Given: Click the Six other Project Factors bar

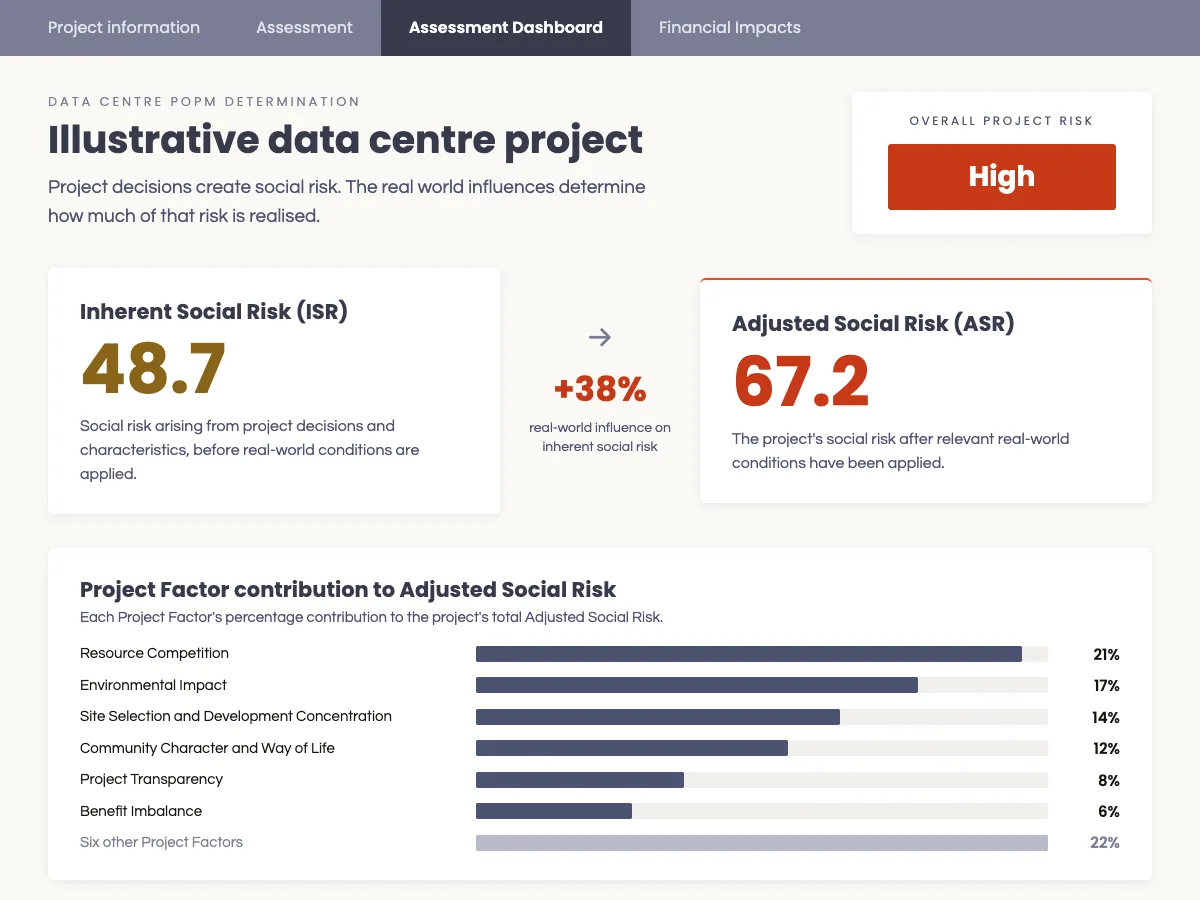Looking at the screenshot, I should [762, 843].
